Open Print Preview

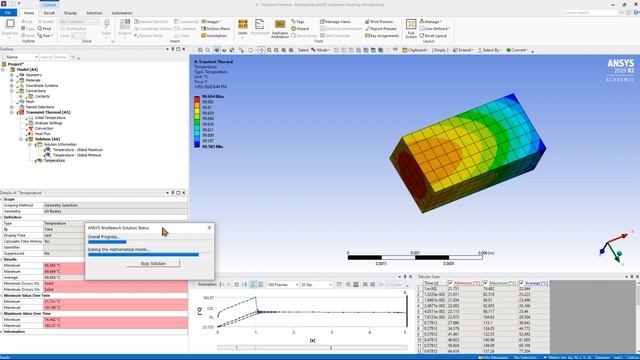point(379,21)
